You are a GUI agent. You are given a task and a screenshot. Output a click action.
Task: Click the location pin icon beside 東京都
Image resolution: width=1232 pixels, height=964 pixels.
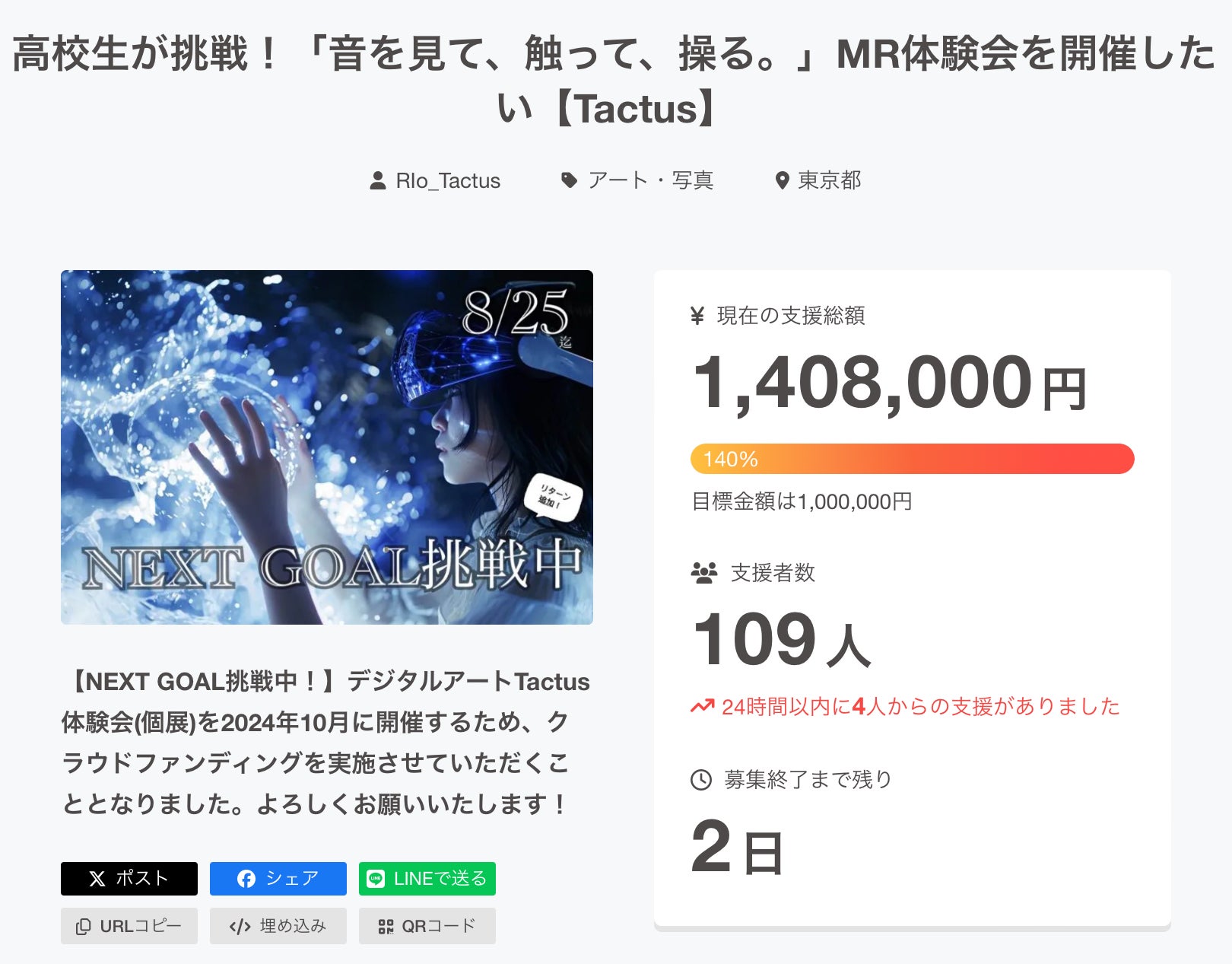(x=782, y=180)
